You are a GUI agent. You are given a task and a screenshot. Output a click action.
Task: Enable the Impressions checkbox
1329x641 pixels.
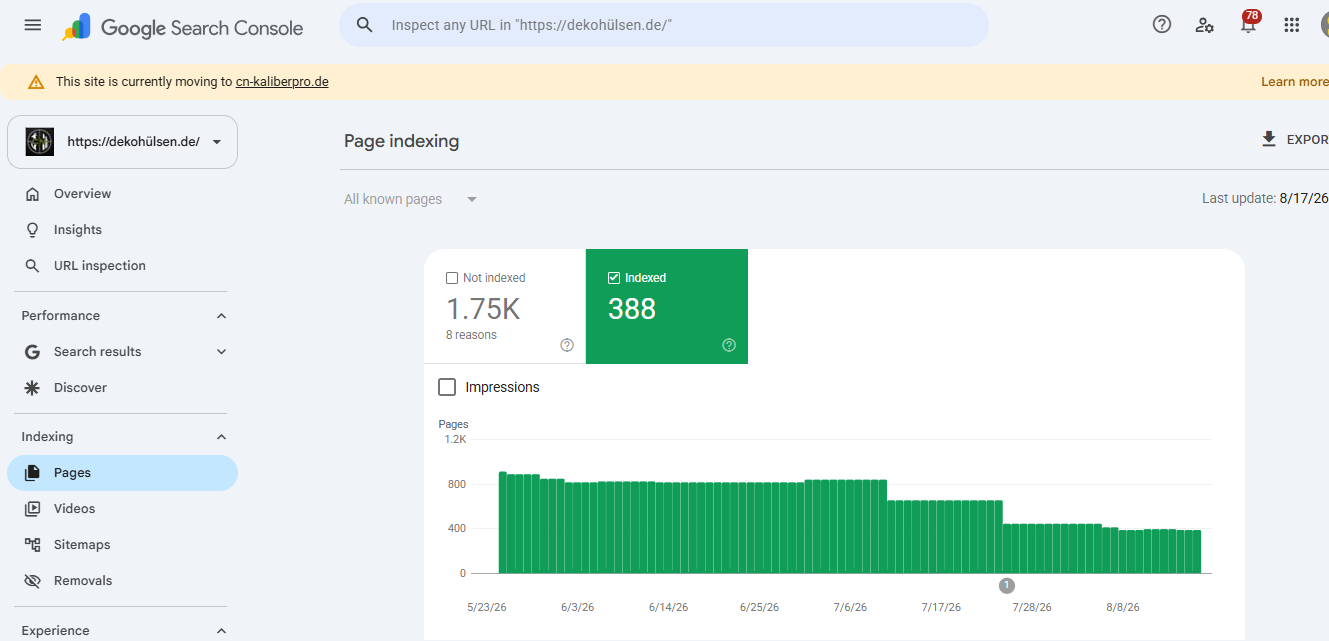coord(447,387)
